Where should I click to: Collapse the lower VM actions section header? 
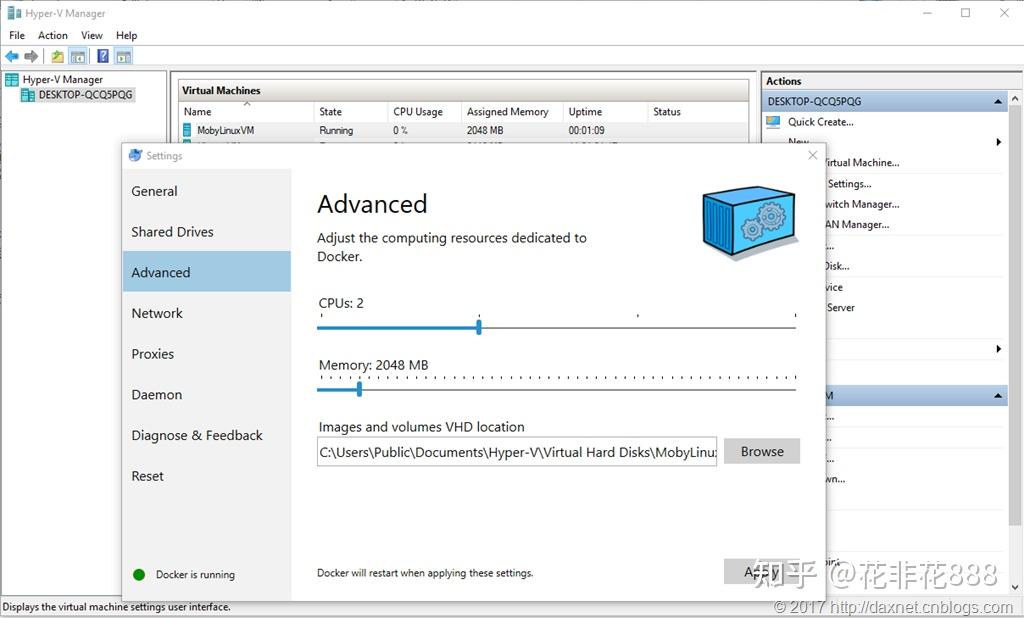point(998,396)
